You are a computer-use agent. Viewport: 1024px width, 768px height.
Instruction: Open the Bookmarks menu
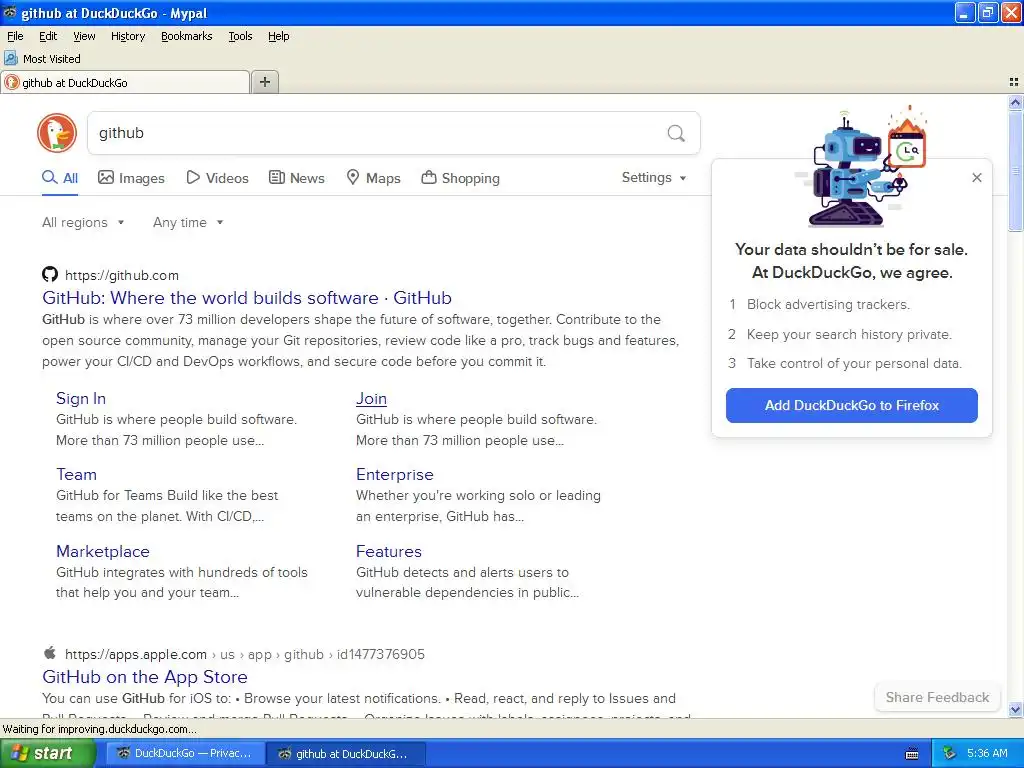click(x=187, y=37)
